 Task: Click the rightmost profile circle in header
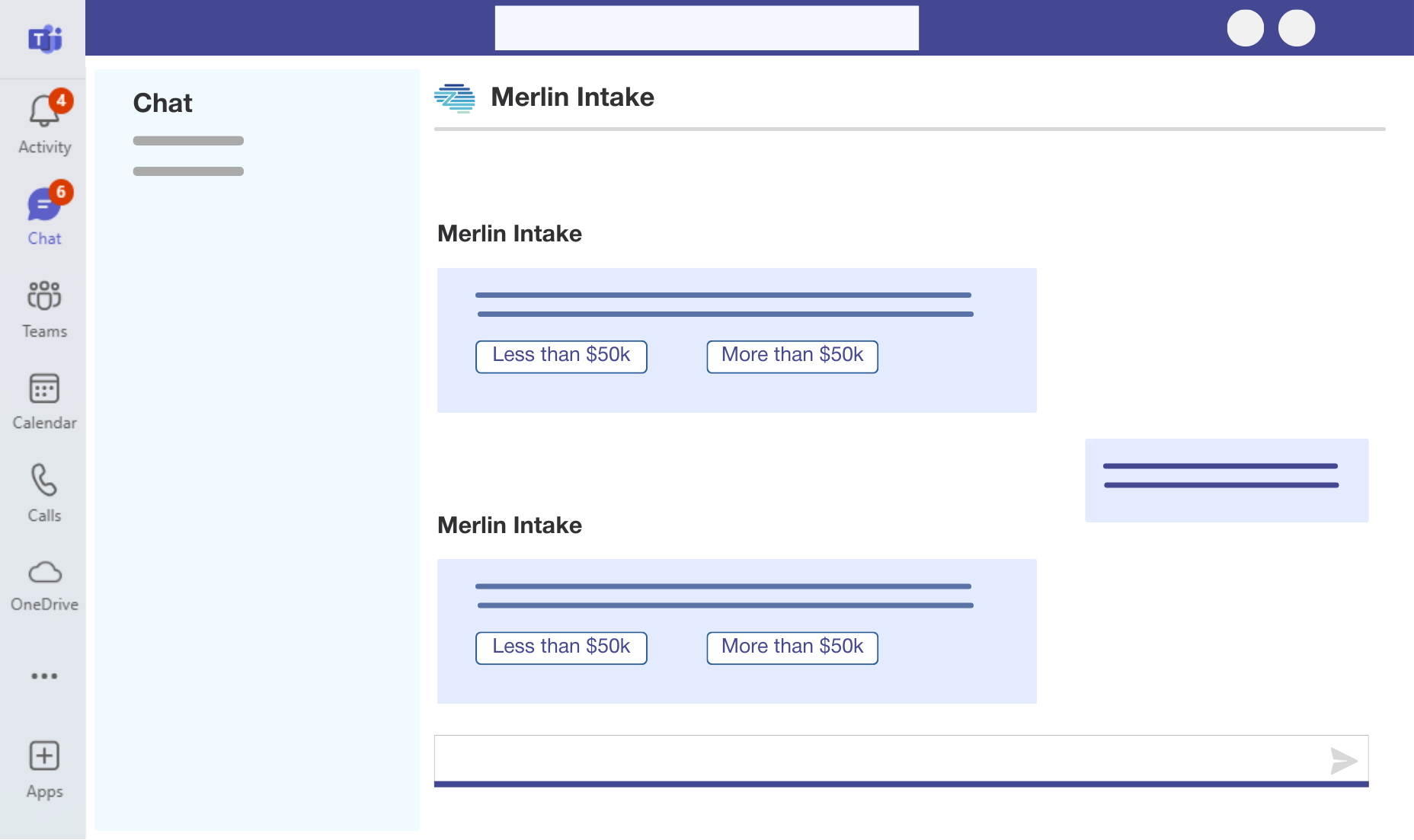pyautogui.click(x=1296, y=28)
